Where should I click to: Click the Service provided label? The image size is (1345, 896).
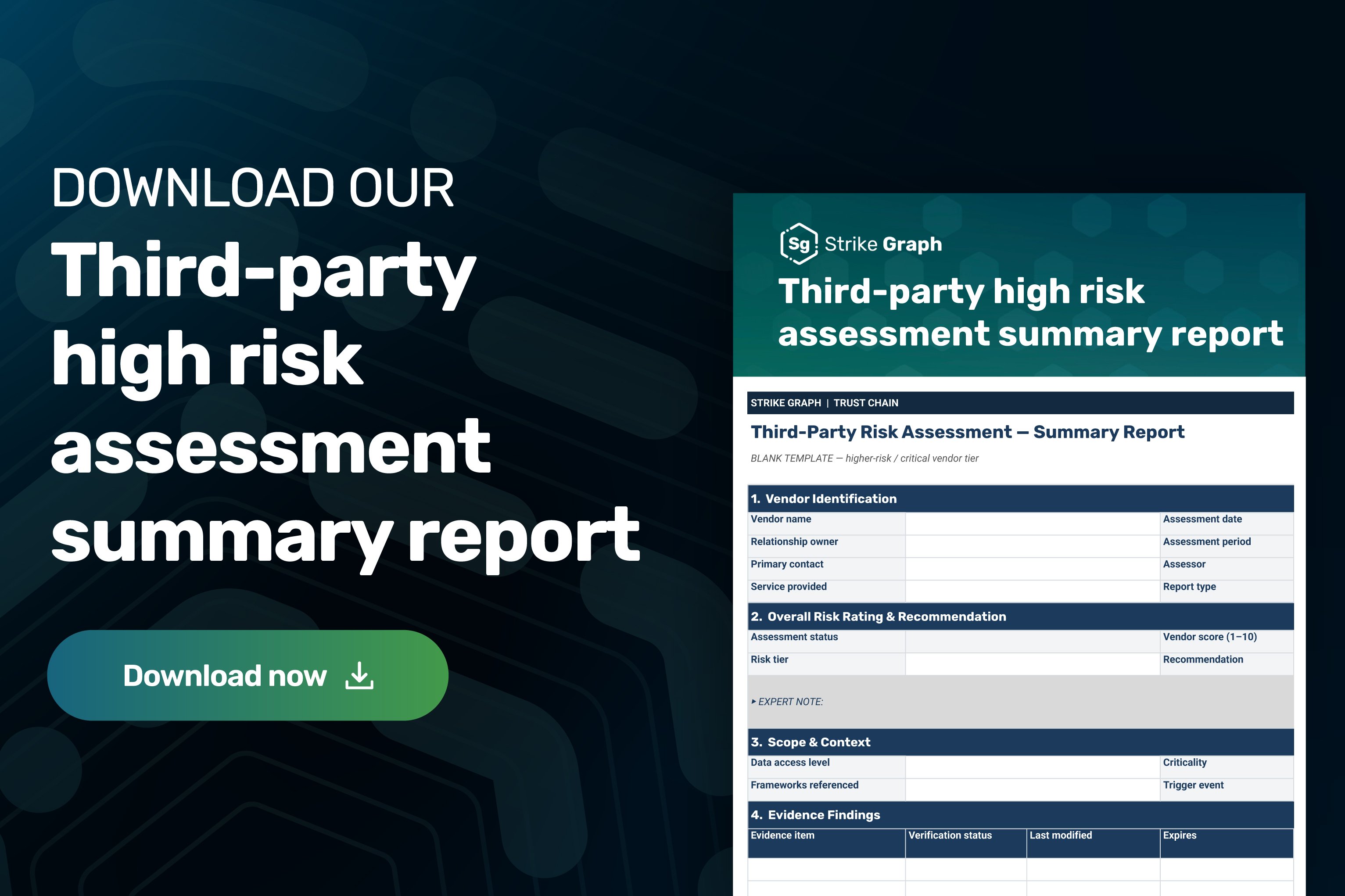point(789,586)
